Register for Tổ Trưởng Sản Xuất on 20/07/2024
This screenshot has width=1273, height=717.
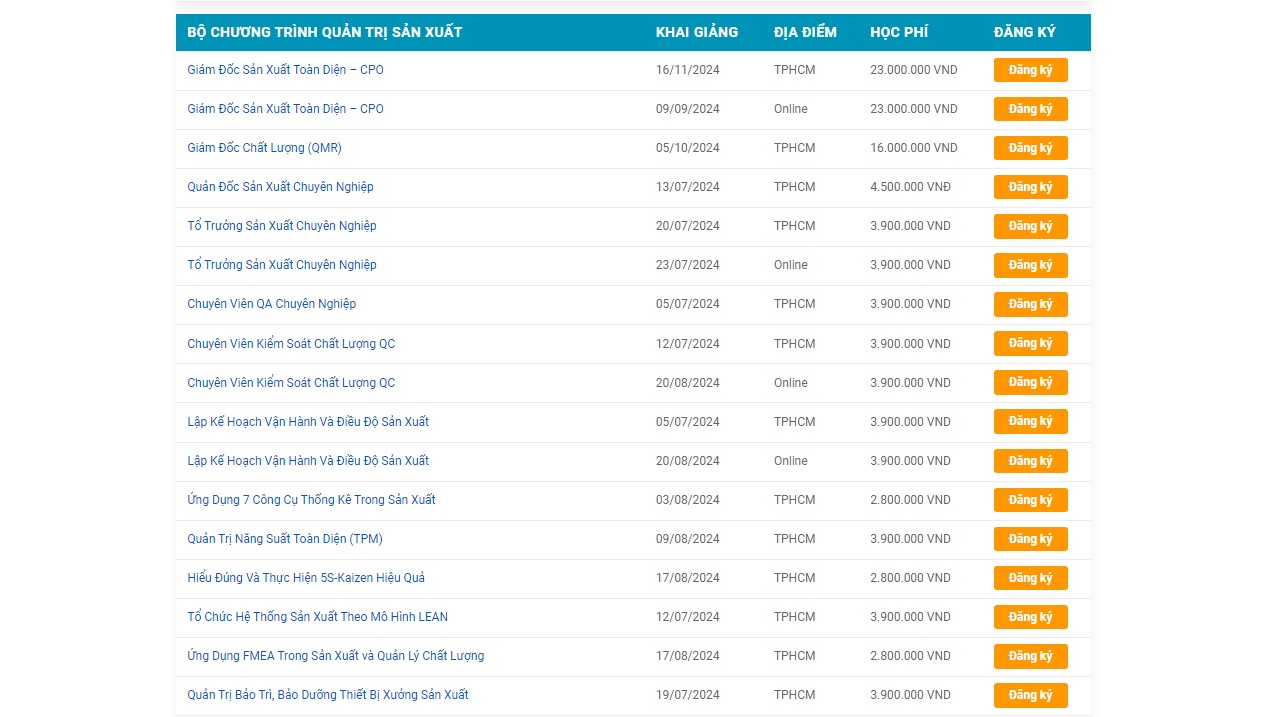1030,226
